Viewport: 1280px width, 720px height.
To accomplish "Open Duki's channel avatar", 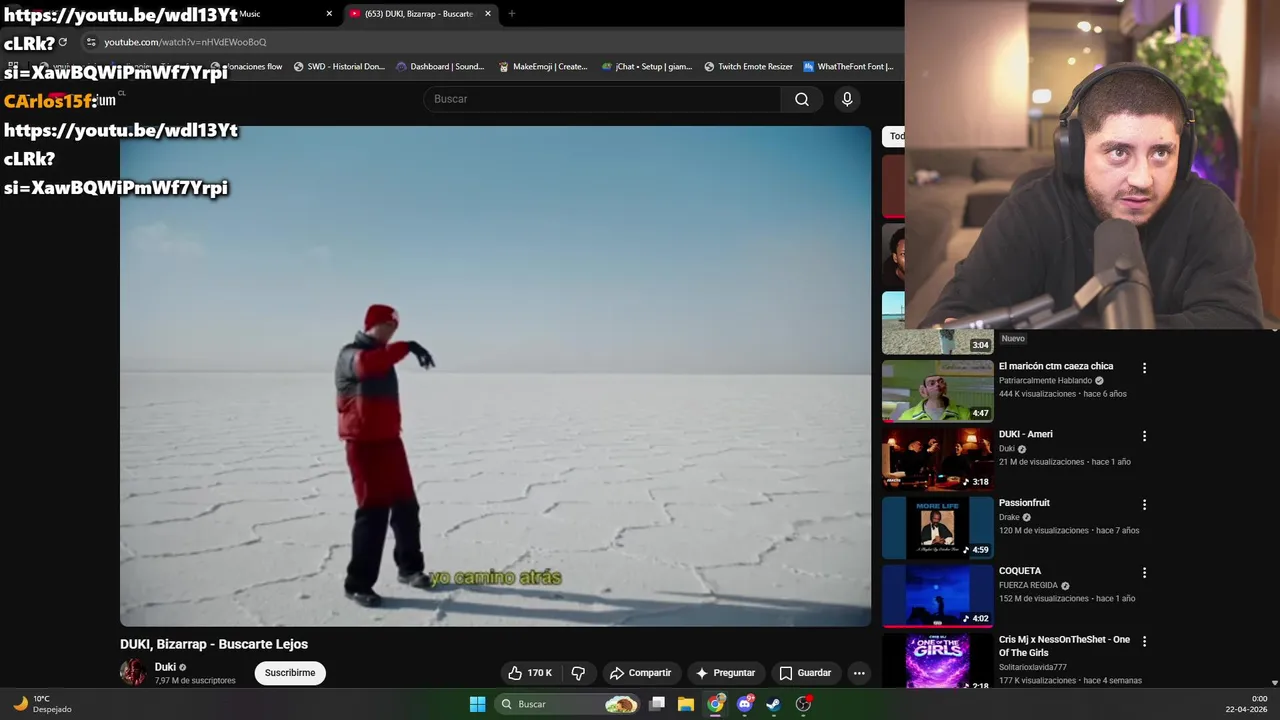I will click(x=133, y=672).
